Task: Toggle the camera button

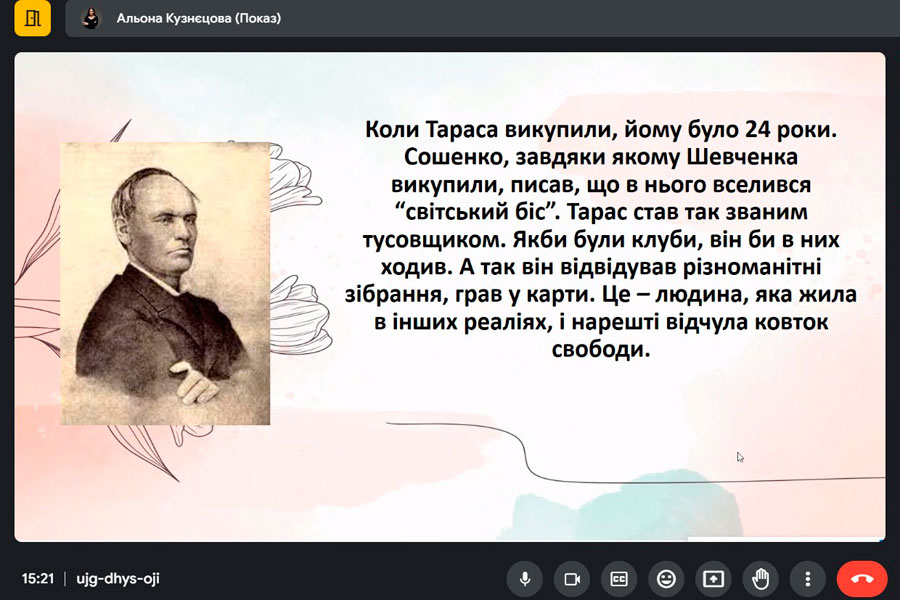Action: [572, 579]
